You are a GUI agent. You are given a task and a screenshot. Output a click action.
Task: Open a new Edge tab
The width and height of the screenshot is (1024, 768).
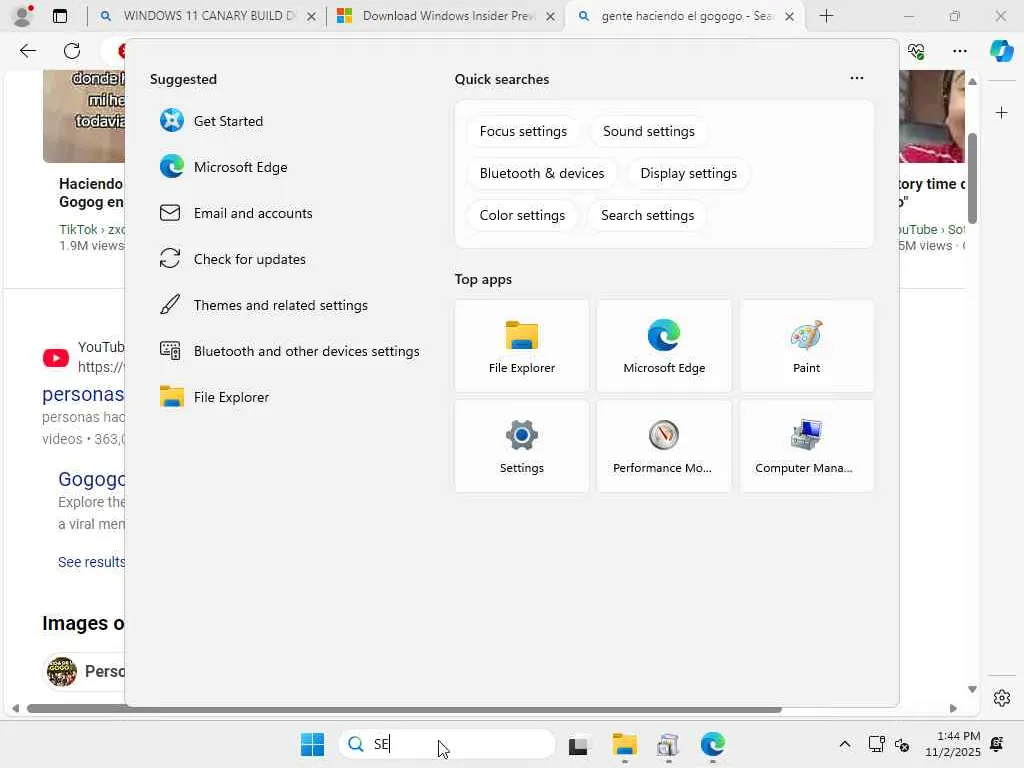point(826,16)
